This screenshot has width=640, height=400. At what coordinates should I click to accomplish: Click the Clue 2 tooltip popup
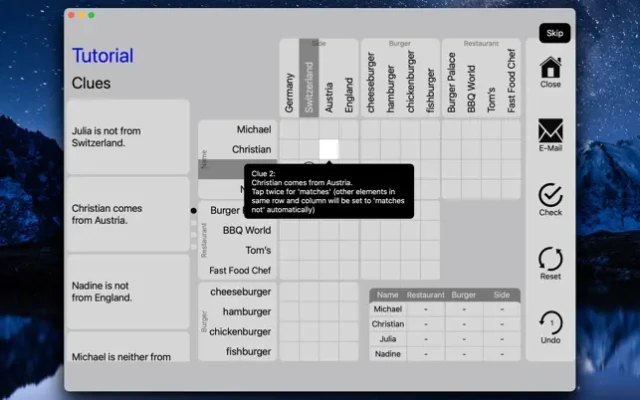pos(329,190)
